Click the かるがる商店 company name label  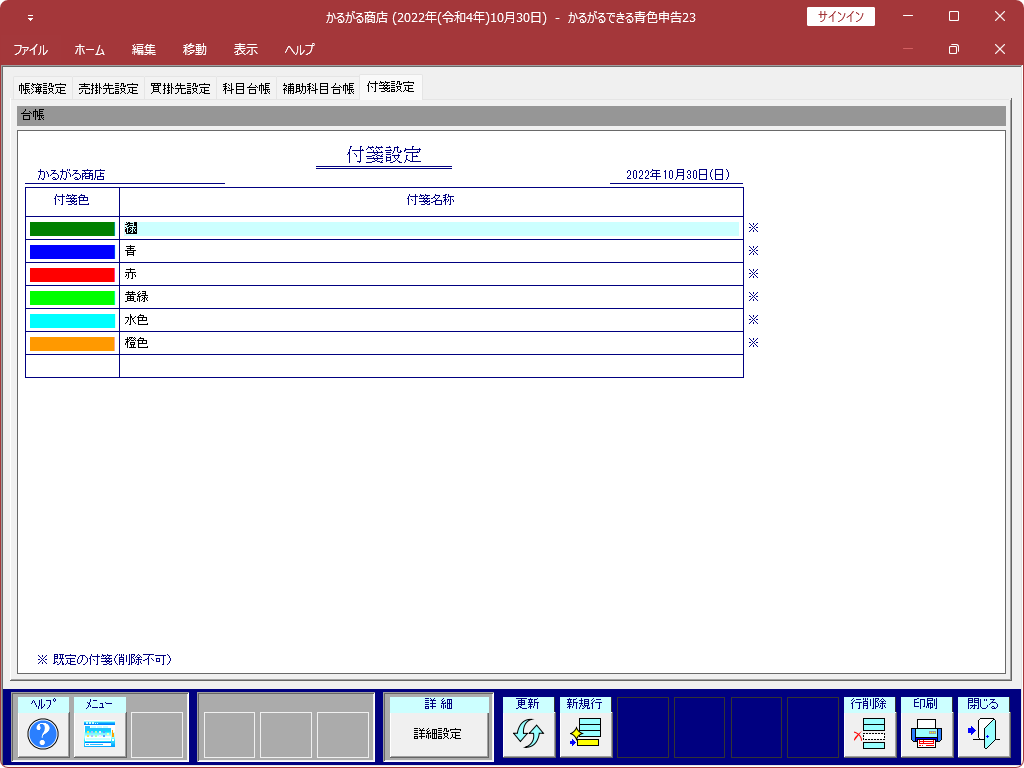tap(71, 175)
